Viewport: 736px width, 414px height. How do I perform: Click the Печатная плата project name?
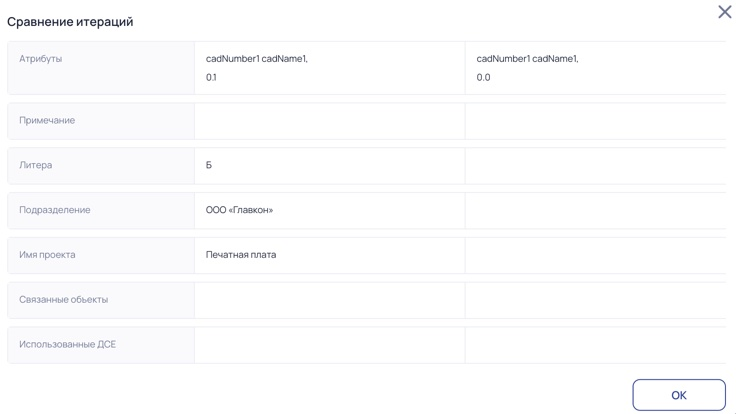(x=241, y=255)
